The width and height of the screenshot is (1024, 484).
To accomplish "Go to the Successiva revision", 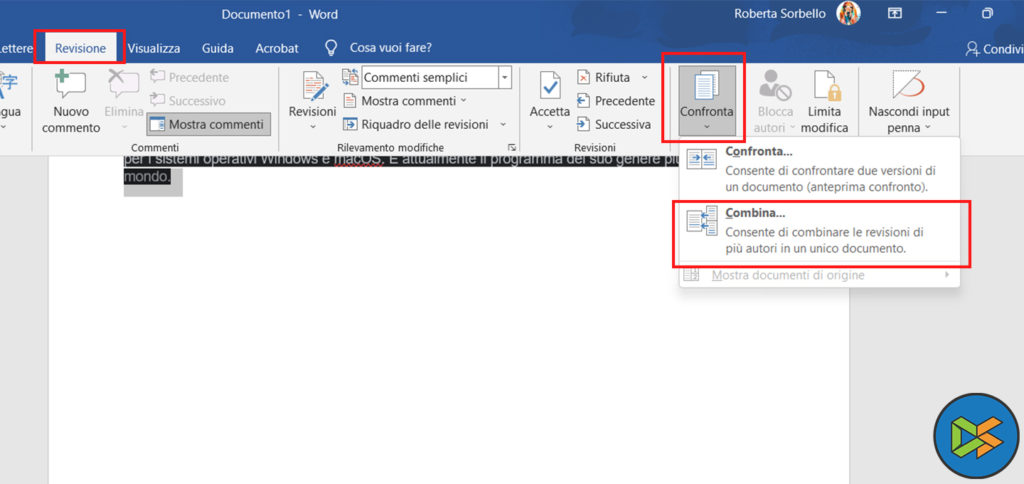I will click(614, 124).
